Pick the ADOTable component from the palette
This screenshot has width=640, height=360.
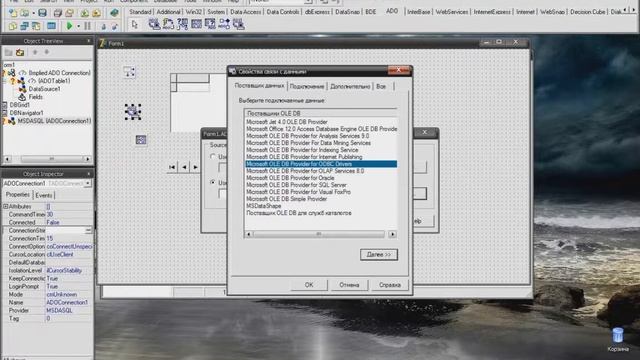click(196, 24)
